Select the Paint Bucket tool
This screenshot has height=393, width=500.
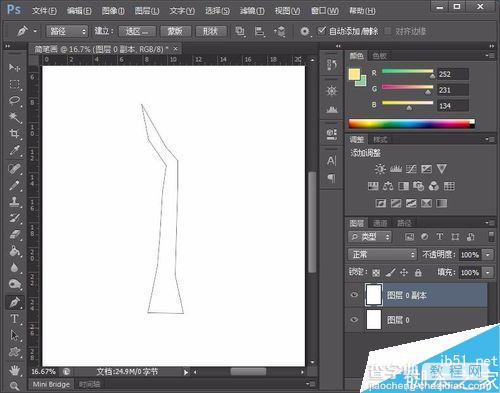14,251
